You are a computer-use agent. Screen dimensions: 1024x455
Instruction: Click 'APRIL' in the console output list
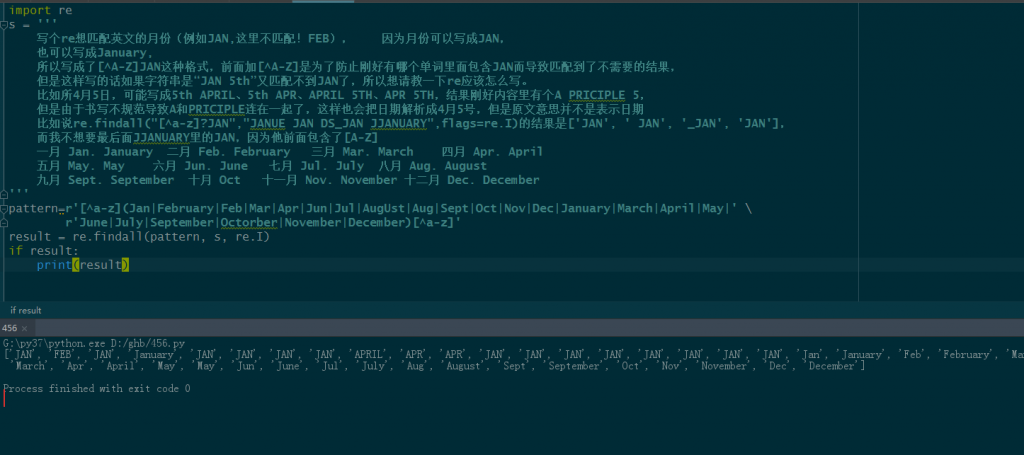click(369, 354)
